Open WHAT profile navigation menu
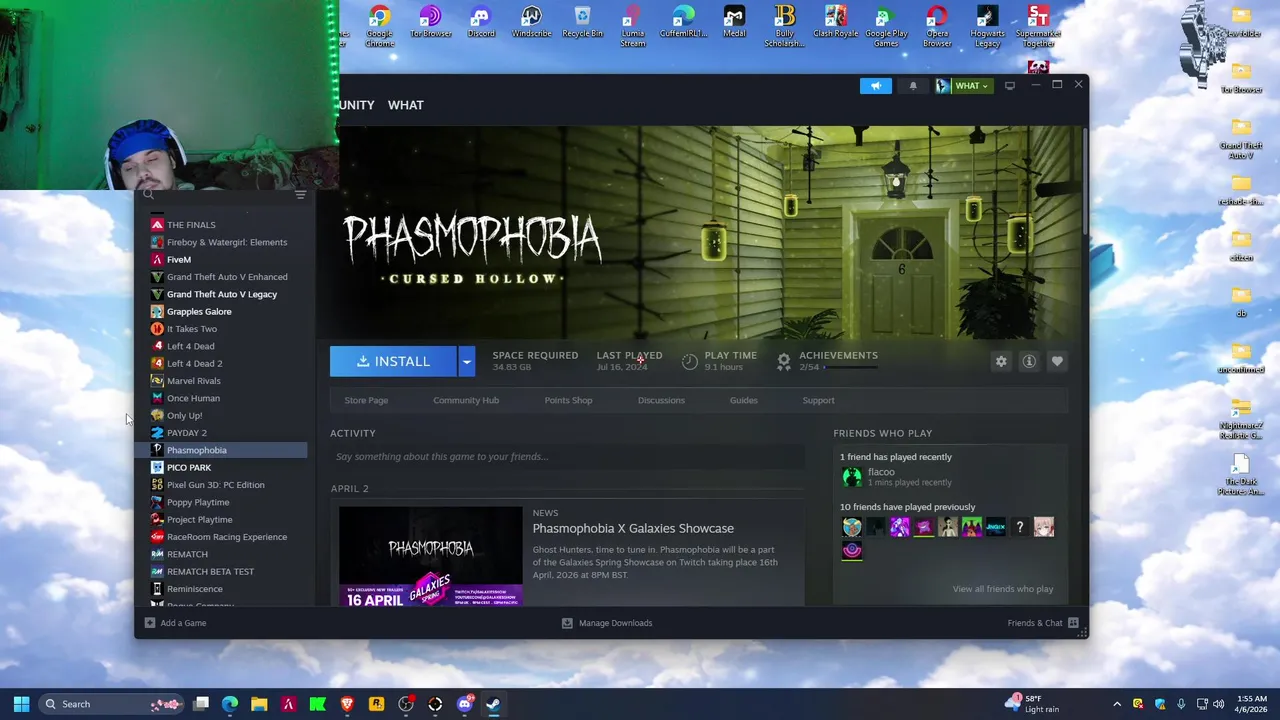Image resolution: width=1280 pixels, height=720 pixels. pos(405,105)
